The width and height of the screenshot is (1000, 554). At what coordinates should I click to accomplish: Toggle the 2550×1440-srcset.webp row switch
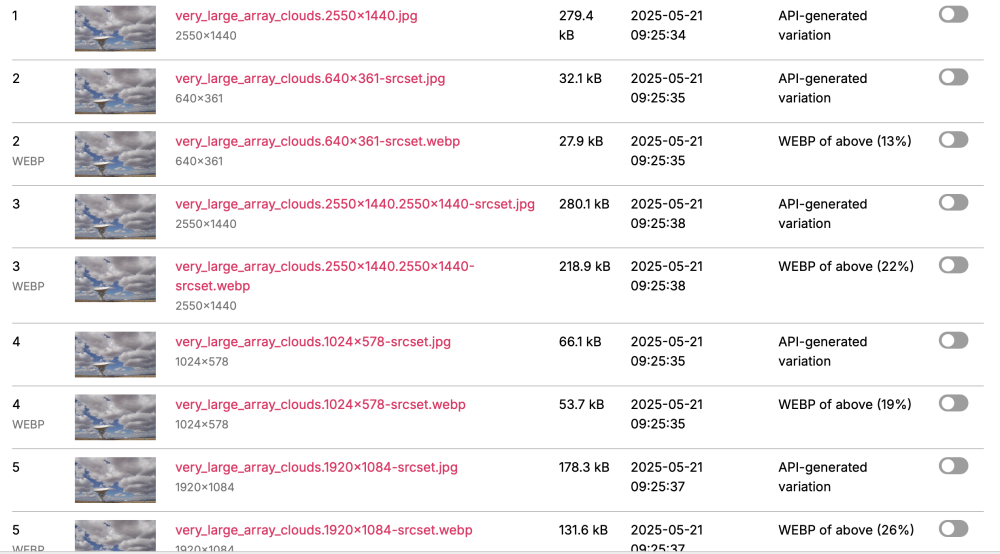point(953,265)
